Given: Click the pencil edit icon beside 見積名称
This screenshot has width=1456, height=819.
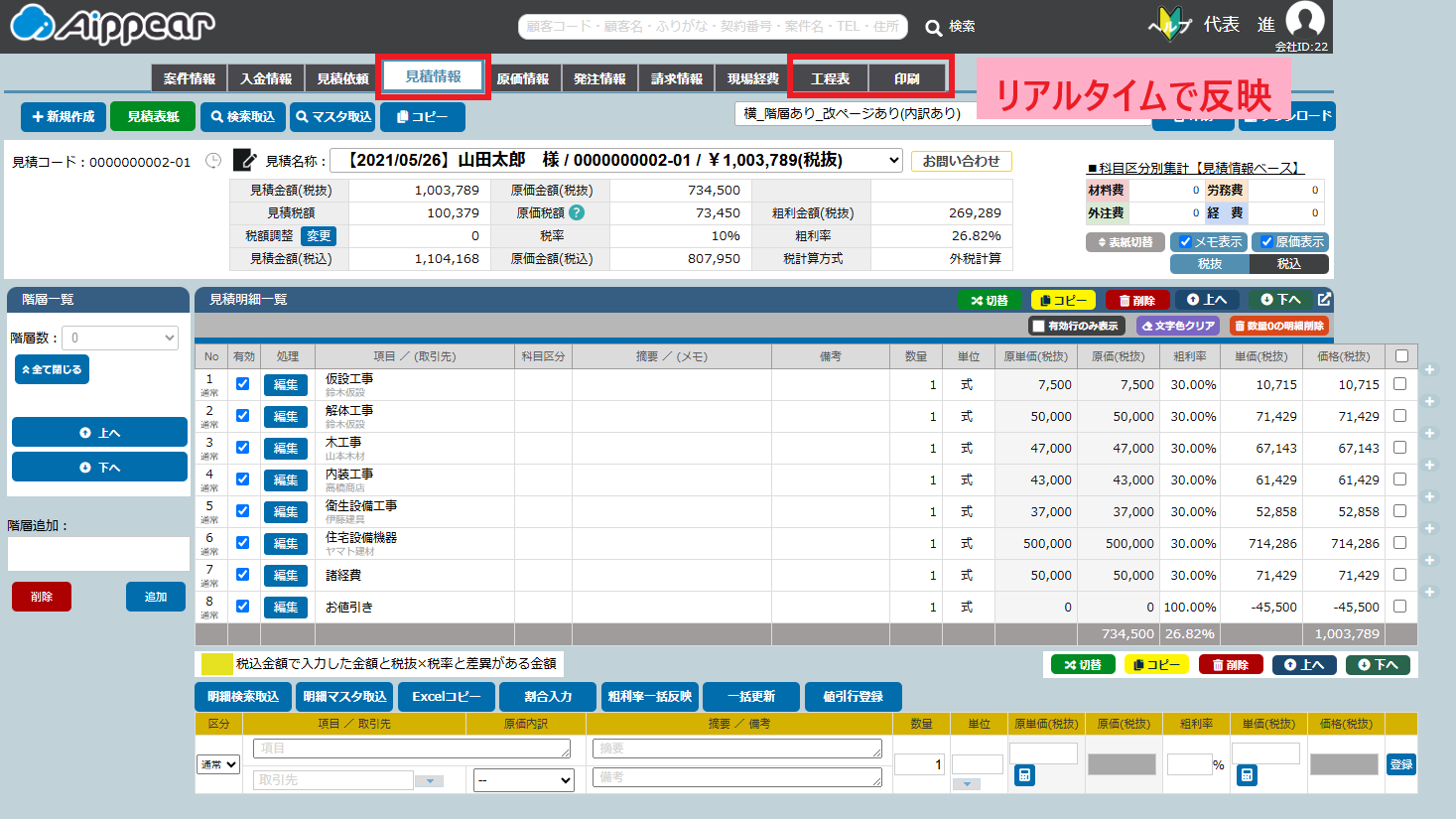Looking at the screenshot, I should tap(244, 160).
